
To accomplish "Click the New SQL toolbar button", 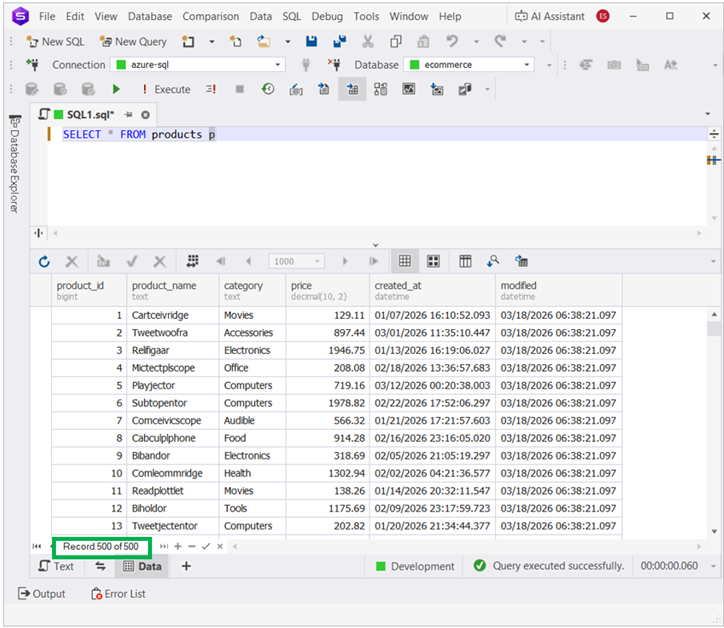I will [x=55, y=42].
